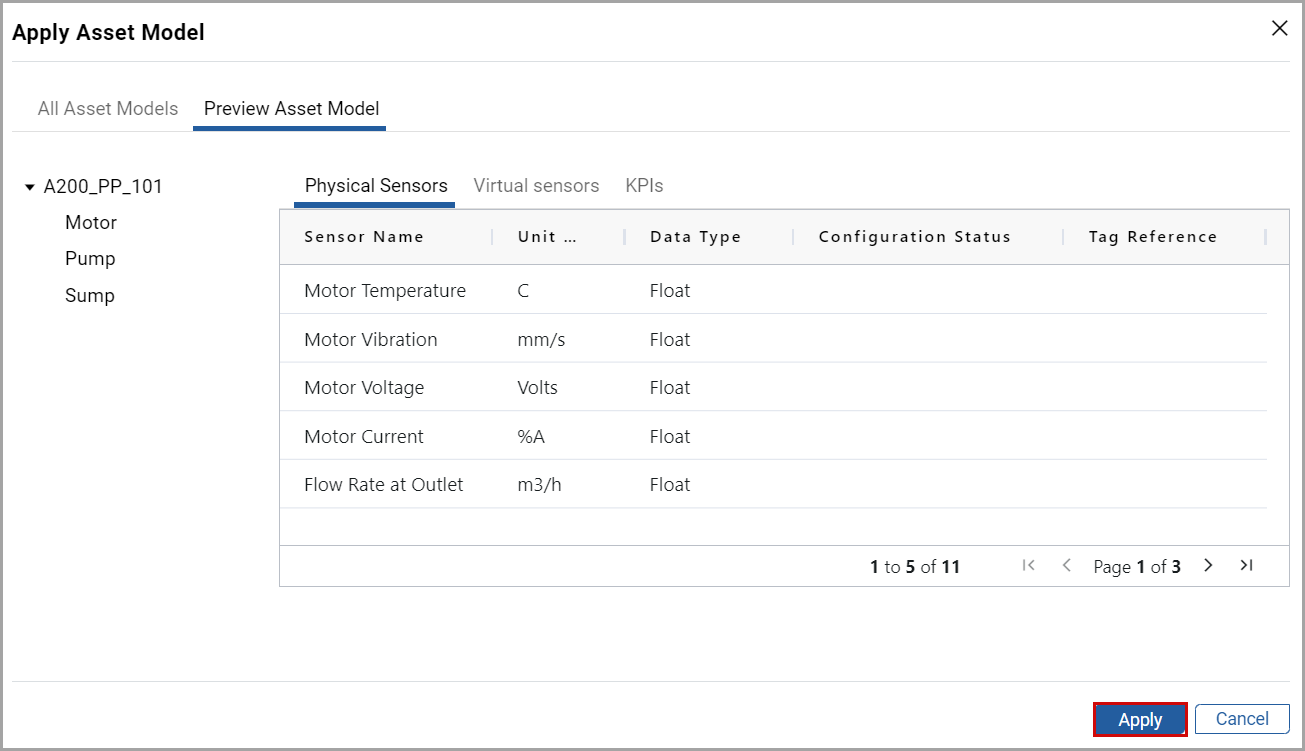Screen dimensions: 1305x751
Task: Collapse the A200_PP_101 tree node
Action: coord(30,187)
